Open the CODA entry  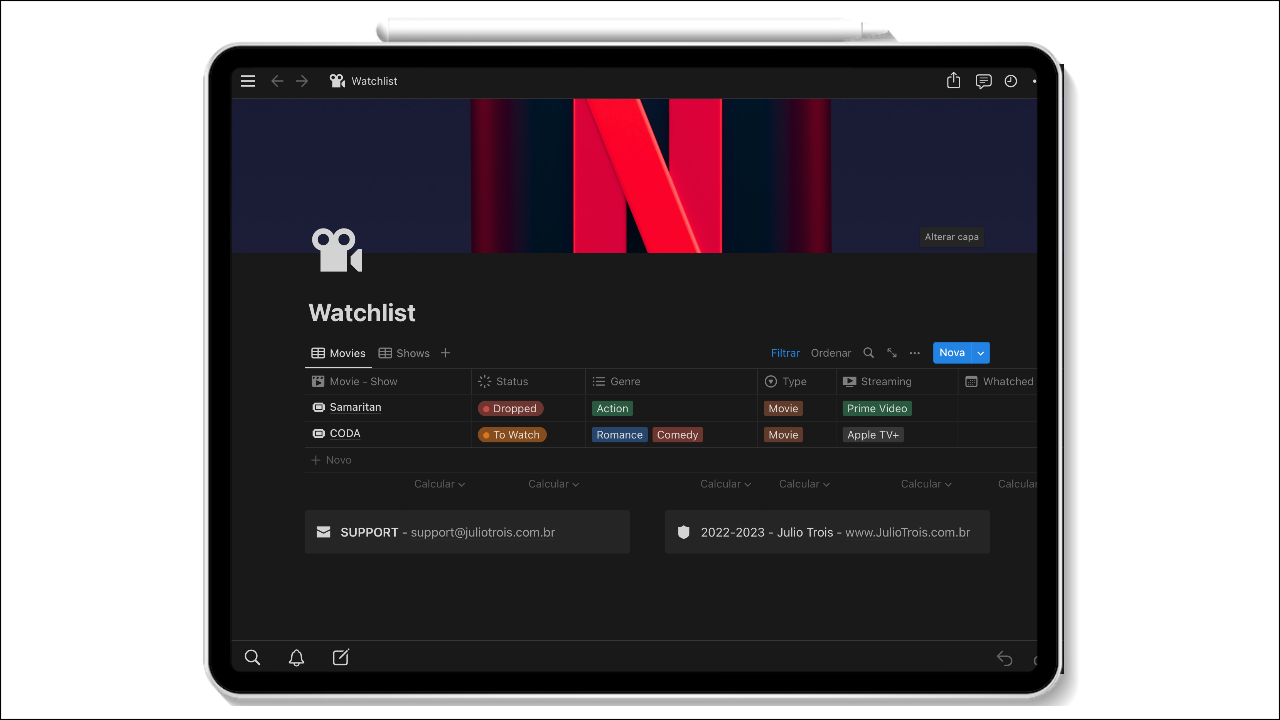pyautogui.click(x=345, y=434)
